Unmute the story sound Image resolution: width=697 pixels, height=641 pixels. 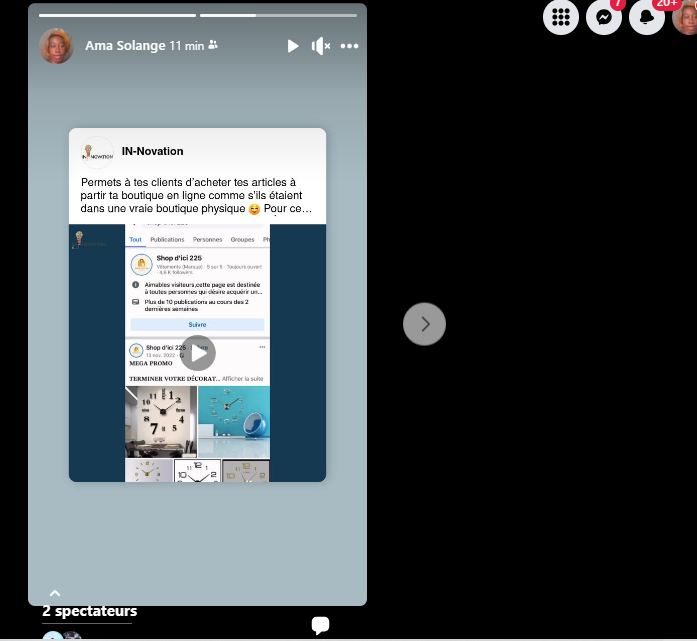click(x=321, y=46)
